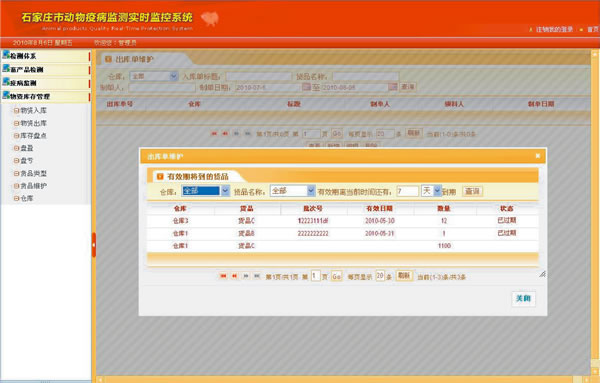The image size is (600, 383).
Task: Jump to last page in dialog pager
Action: point(257,276)
